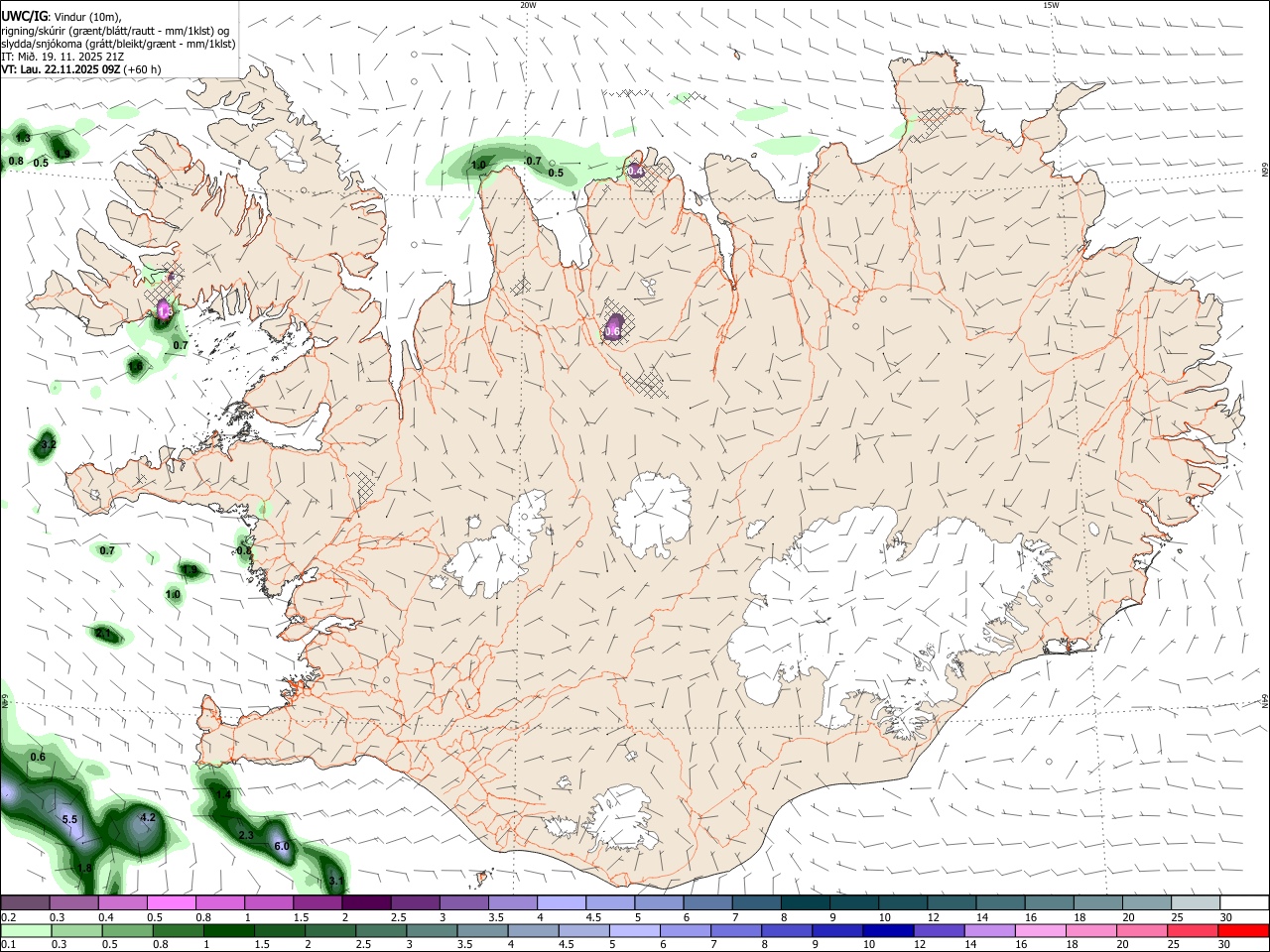Click the '66N' latitude label at right edge

coord(1265,171)
